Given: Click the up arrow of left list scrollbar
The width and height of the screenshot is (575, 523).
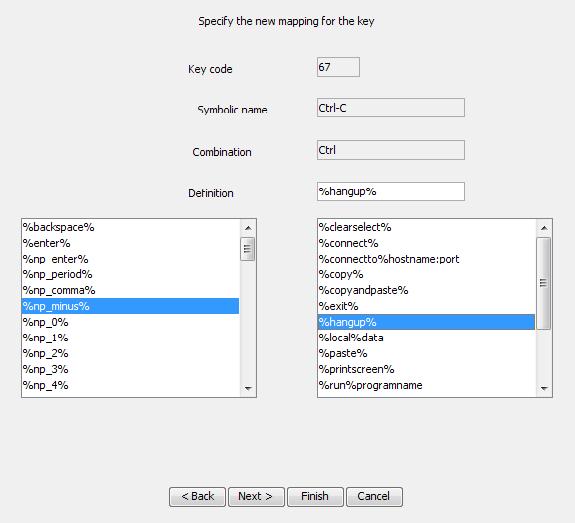Looking at the screenshot, I should [x=248, y=228].
